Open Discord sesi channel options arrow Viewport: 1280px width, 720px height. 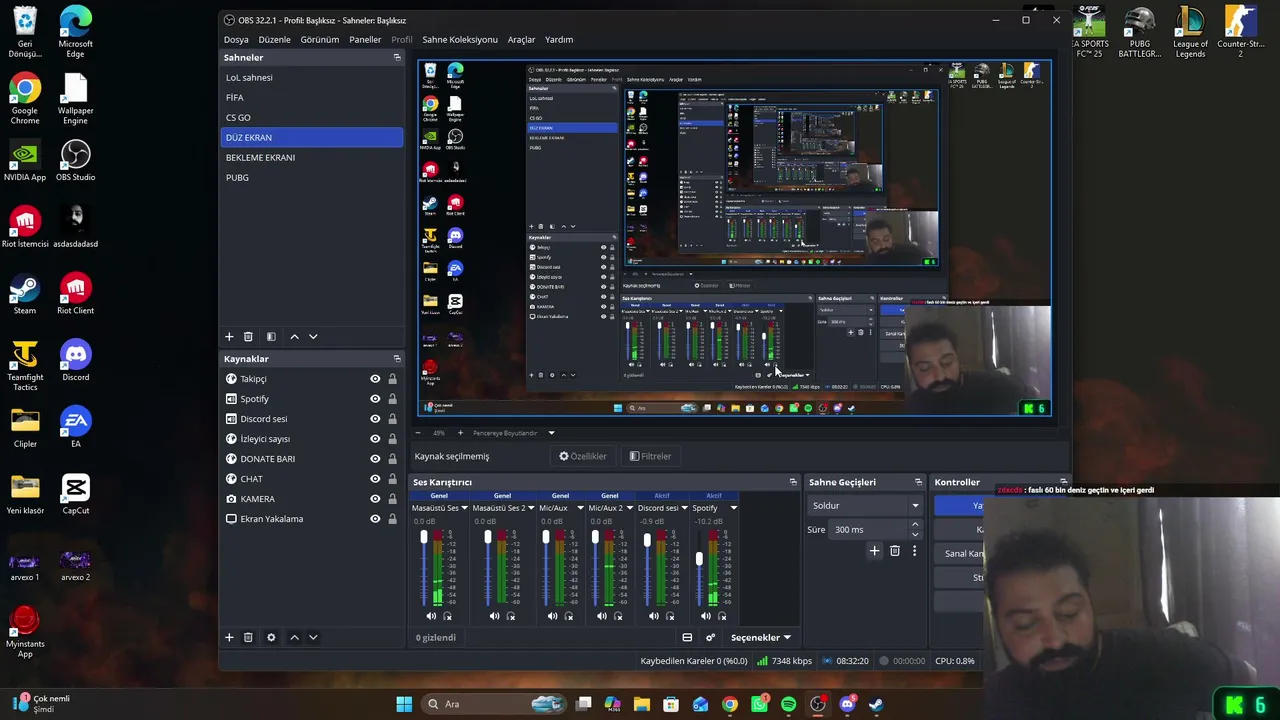click(x=684, y=508)
